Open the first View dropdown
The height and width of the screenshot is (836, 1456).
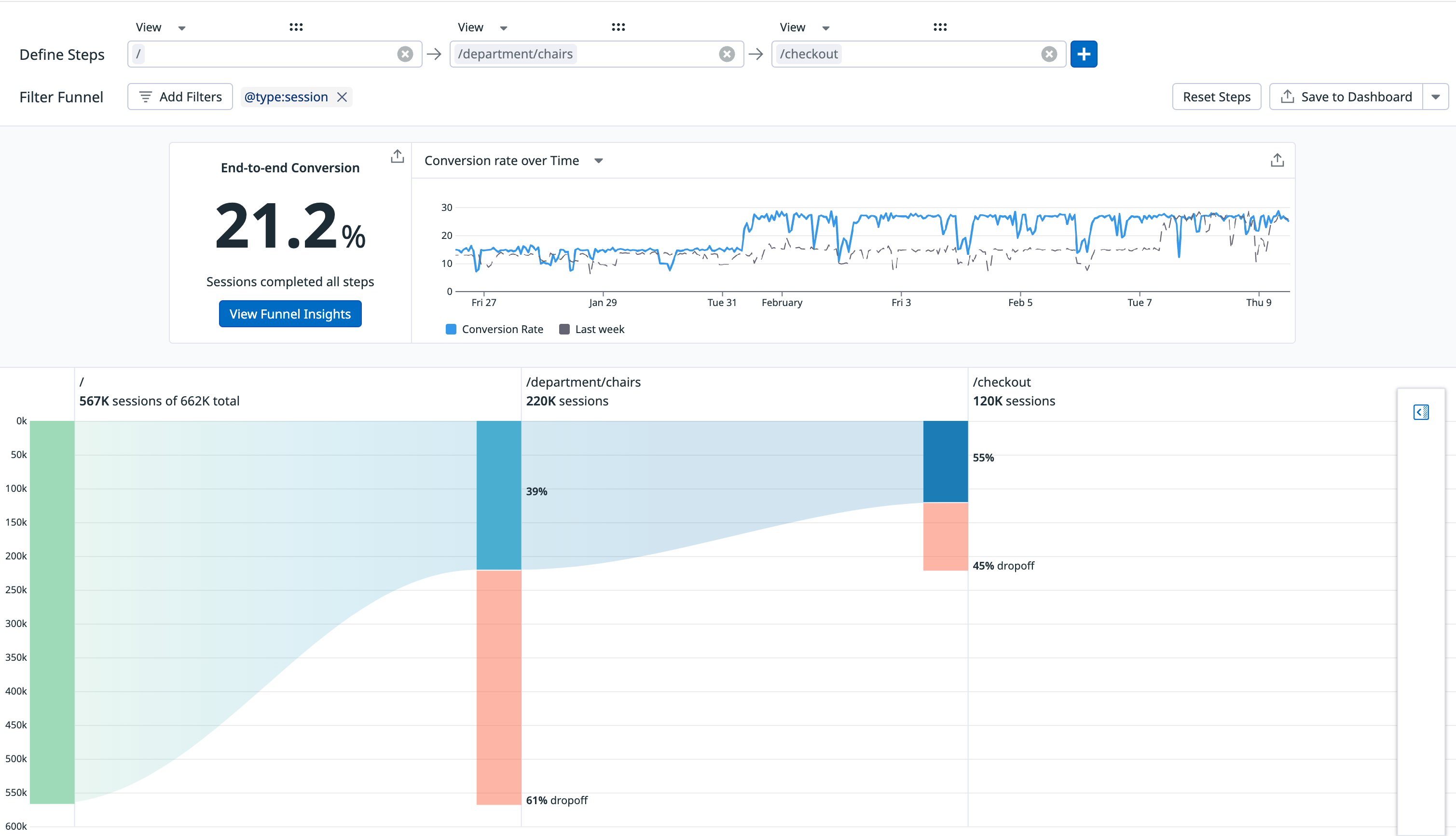coord(161,27)
